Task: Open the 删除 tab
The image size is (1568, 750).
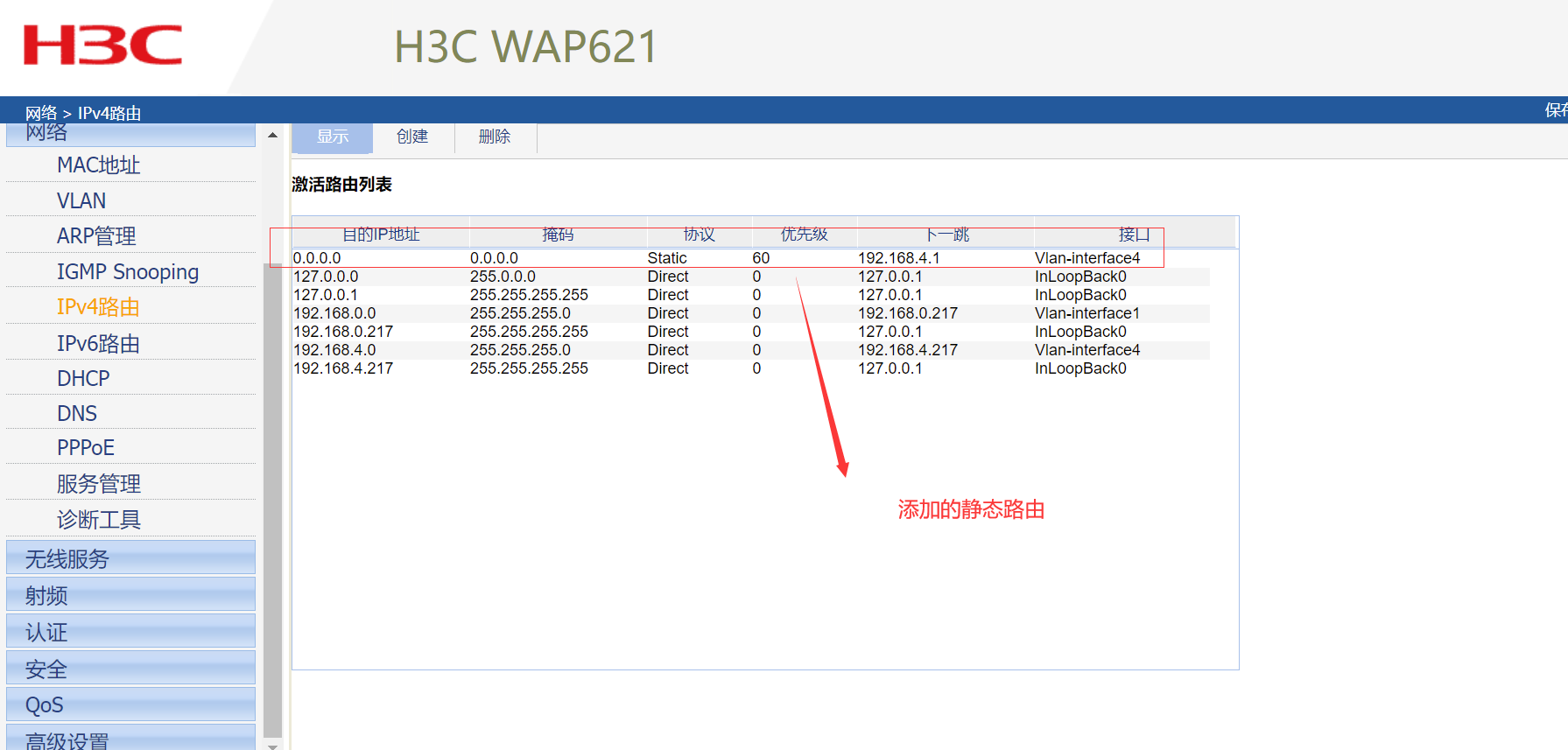Action: [495, 137]
